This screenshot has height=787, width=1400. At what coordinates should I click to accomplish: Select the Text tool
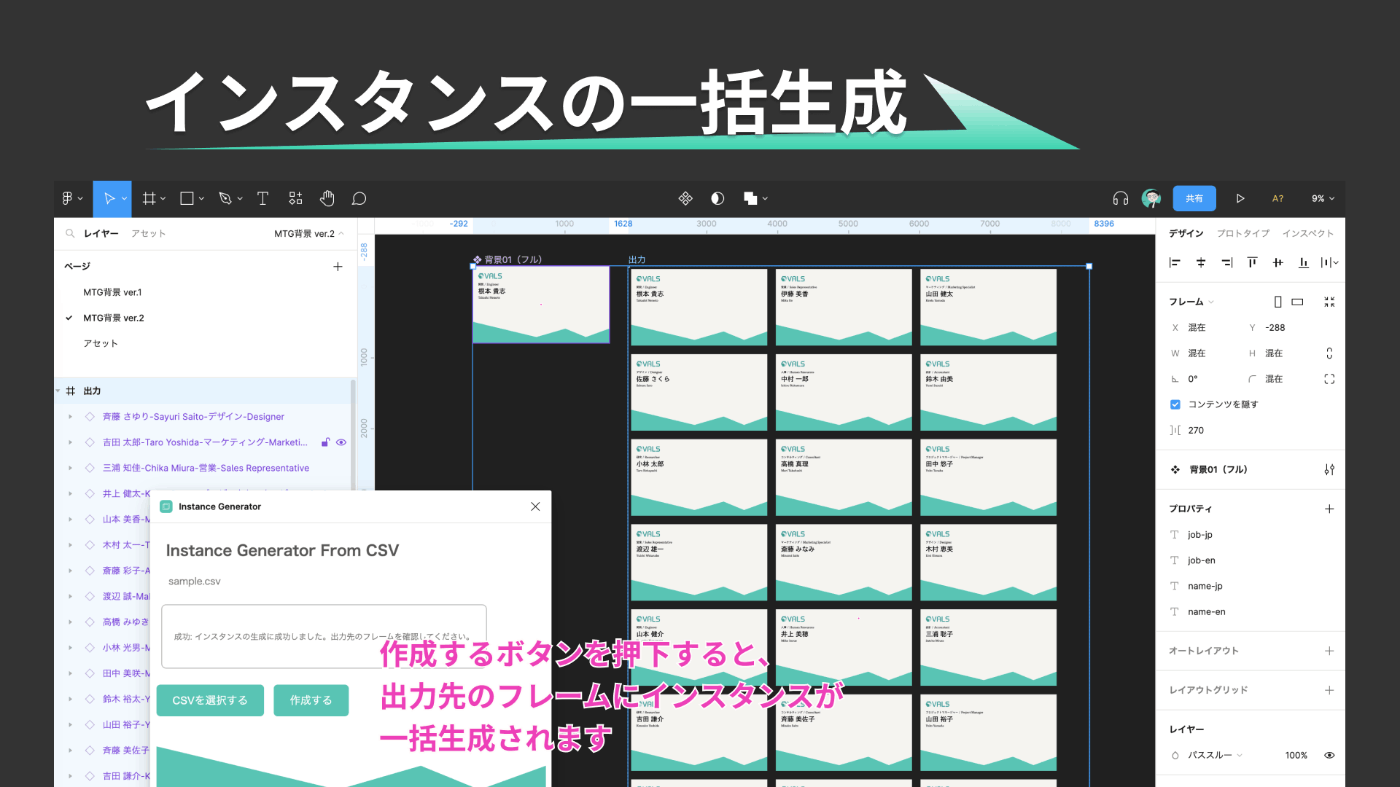coord(263,199)
